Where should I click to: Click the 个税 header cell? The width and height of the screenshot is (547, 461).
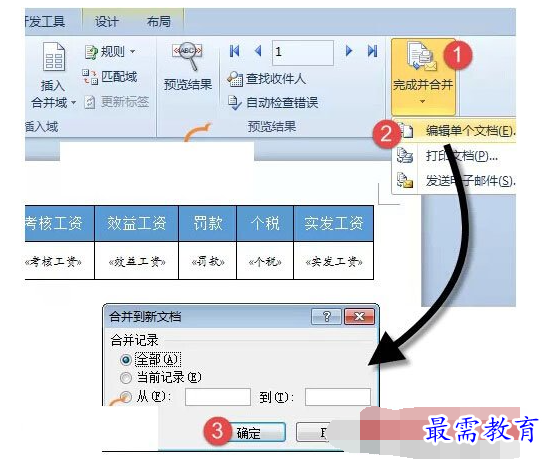[x=265, y=223]
